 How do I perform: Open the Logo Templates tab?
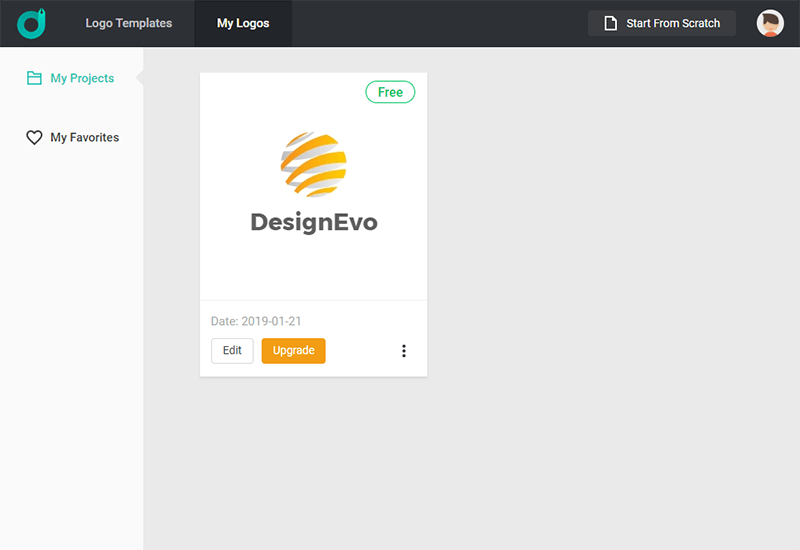(128, 23)
